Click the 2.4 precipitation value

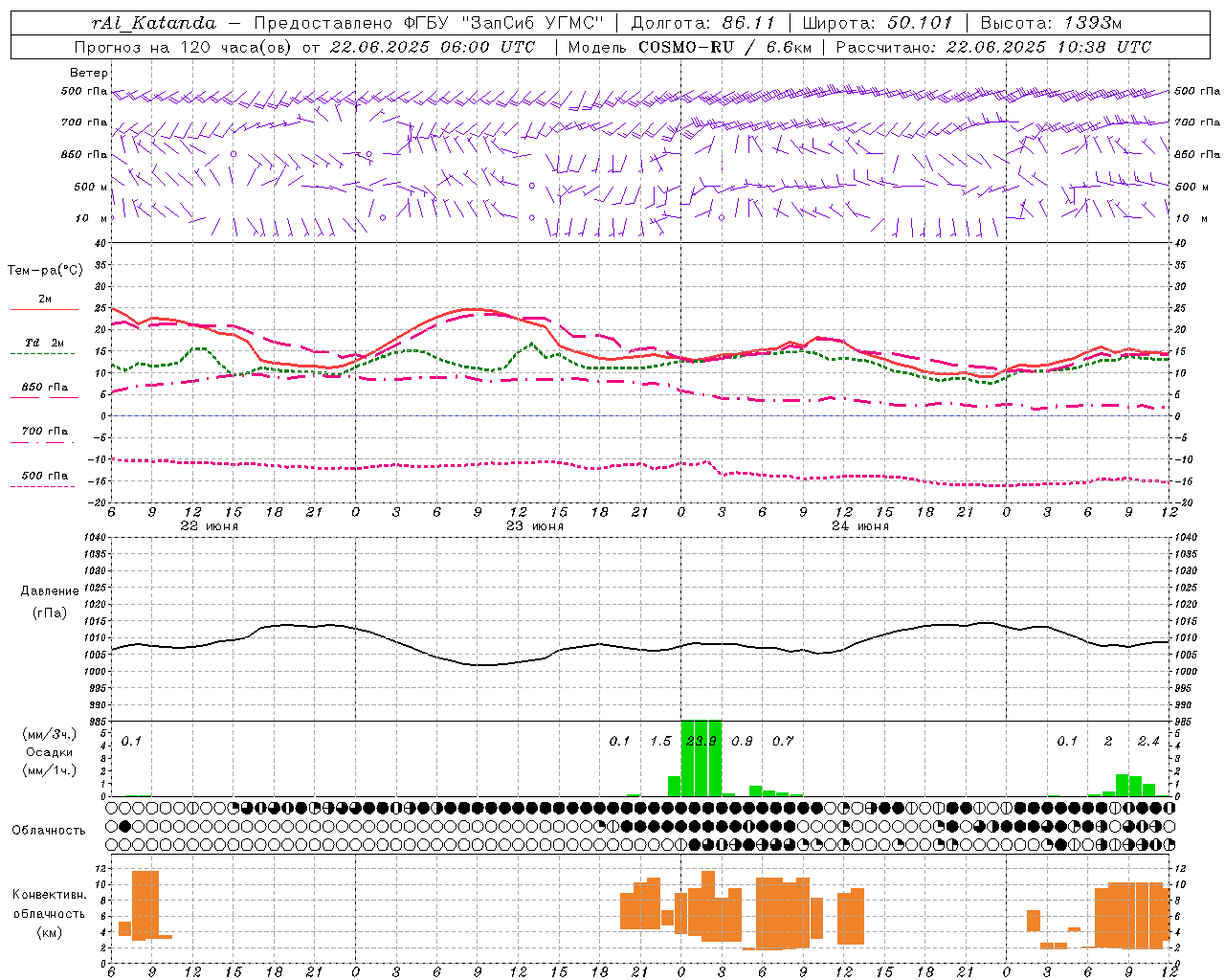point(1148,742)
